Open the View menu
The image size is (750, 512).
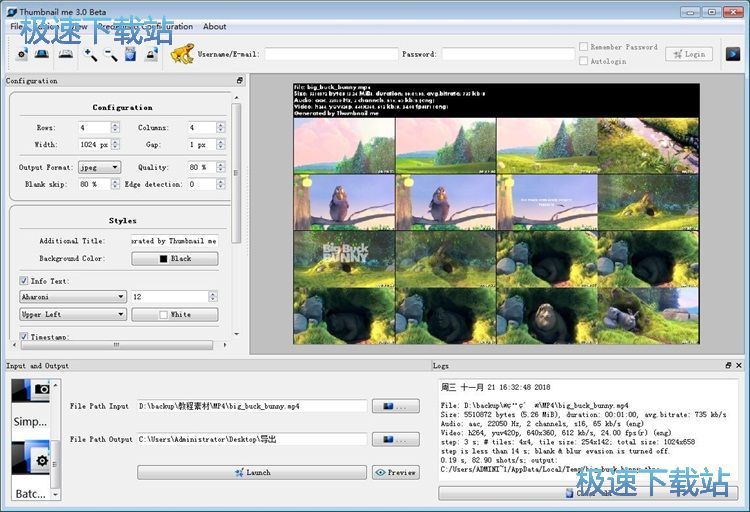pyautogui.click(x=78, y=26)
